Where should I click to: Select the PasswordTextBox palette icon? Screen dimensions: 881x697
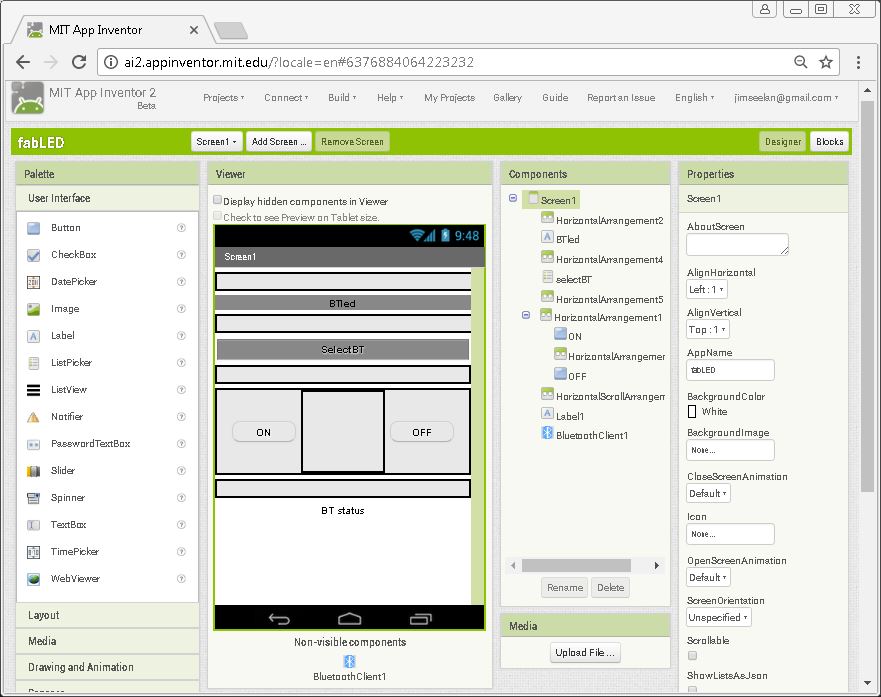pos(34,444)
